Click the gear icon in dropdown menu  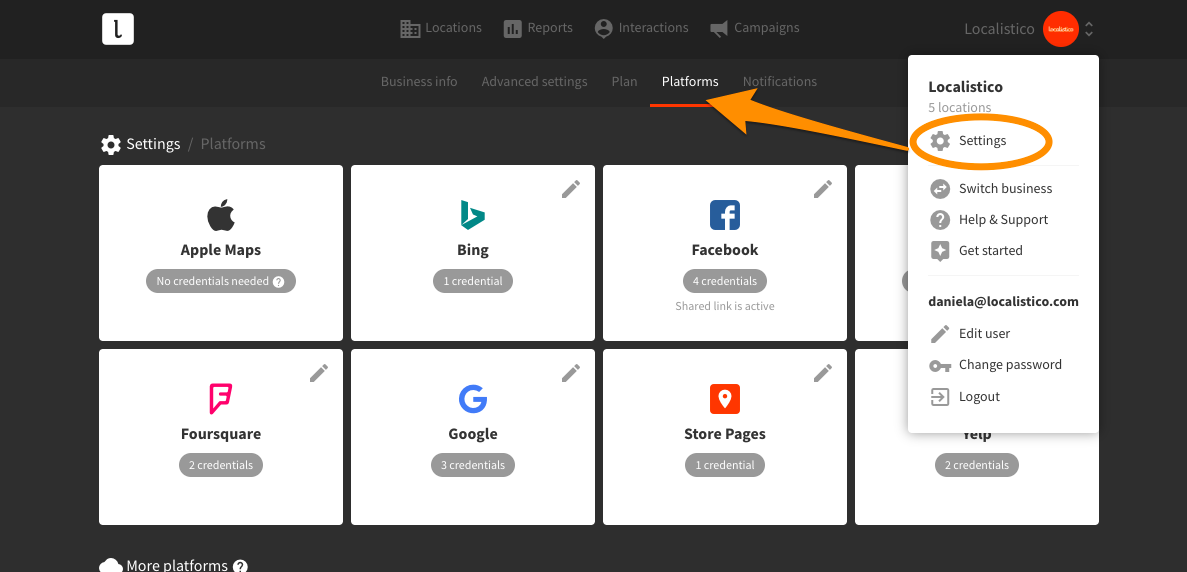point(939,141)
